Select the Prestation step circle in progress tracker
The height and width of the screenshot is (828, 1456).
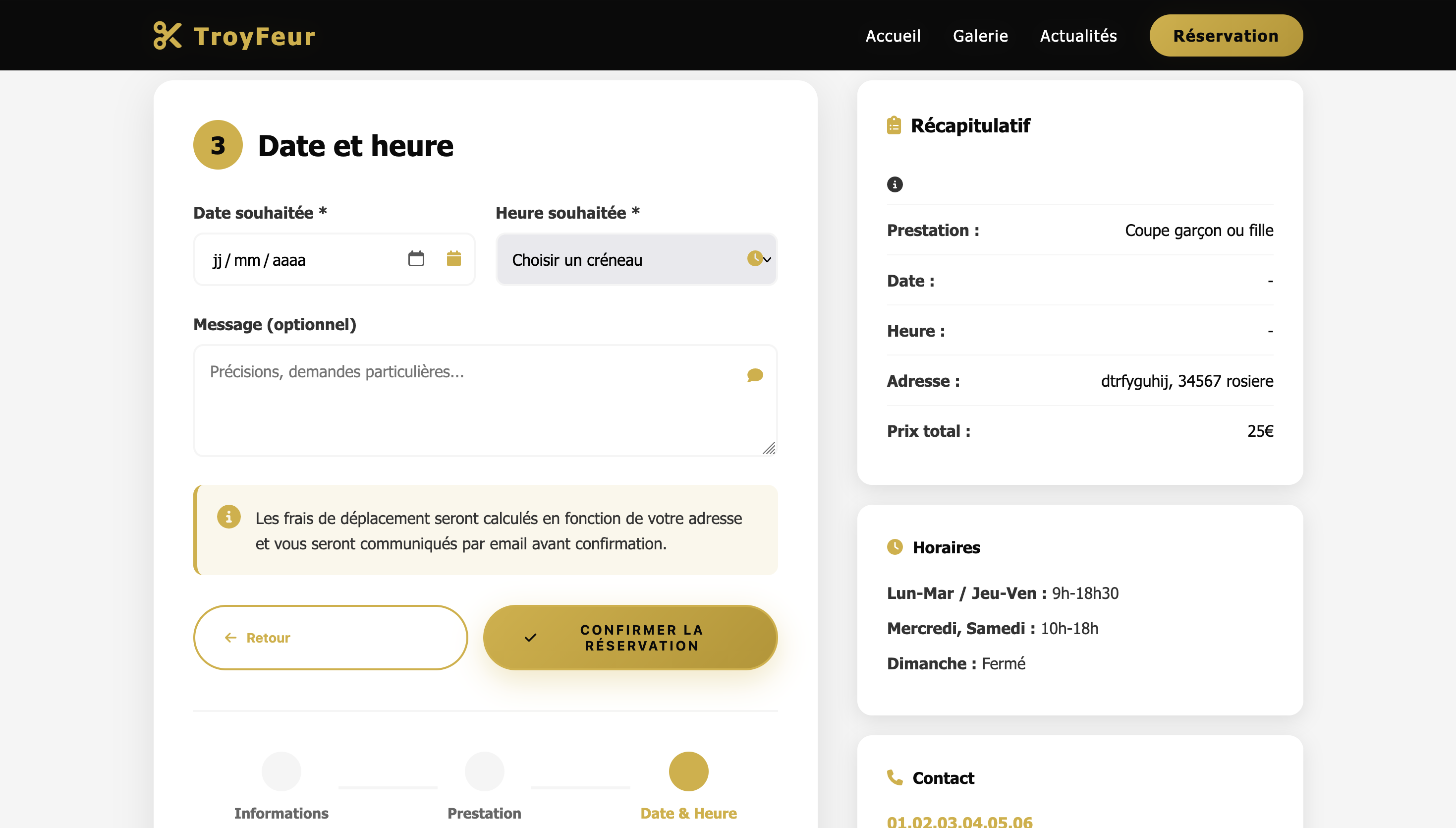tap(484, 771)
